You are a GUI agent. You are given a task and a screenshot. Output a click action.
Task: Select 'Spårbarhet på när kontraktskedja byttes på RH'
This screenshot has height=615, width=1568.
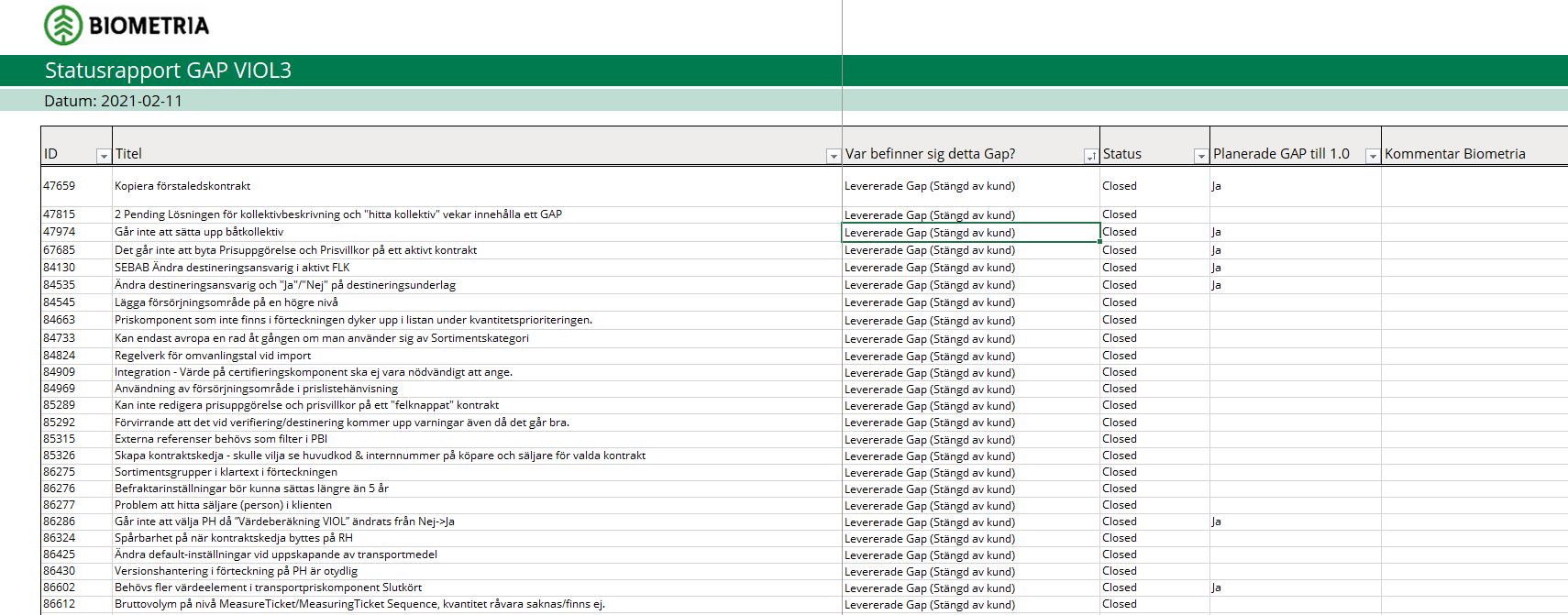tap(234, 538)
